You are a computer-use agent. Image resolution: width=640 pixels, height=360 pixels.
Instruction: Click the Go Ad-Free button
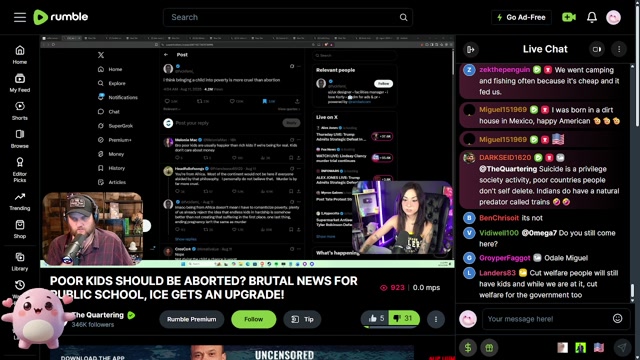(x=521, y=17)
